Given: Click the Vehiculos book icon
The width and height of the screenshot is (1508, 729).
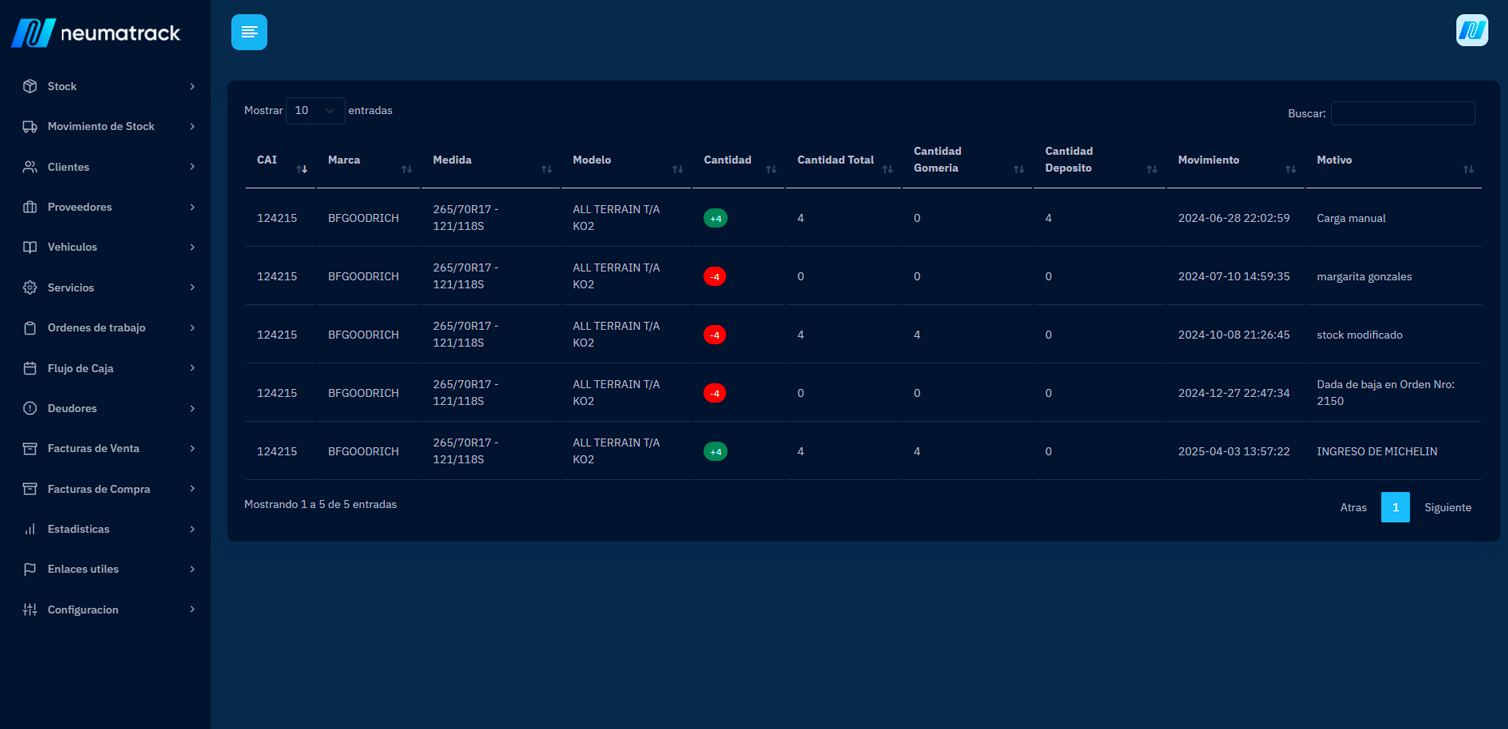Looking at the screenshot, I should 30,247.
